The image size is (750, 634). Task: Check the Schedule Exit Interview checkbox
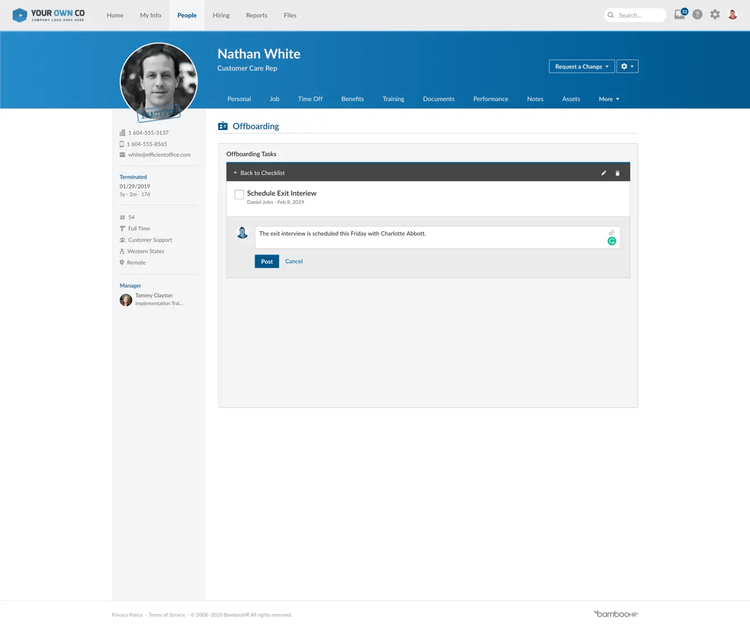click(x=239, y=194)
